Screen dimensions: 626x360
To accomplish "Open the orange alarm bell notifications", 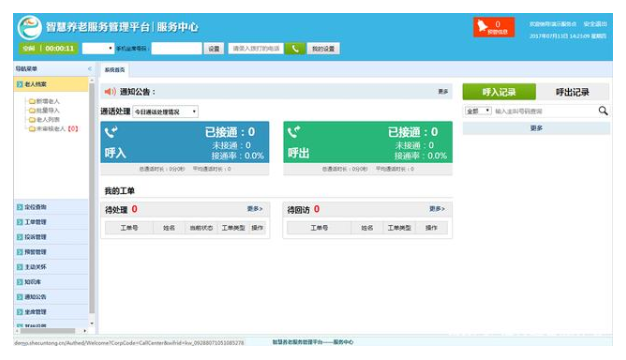I will [x=493, y=27].
